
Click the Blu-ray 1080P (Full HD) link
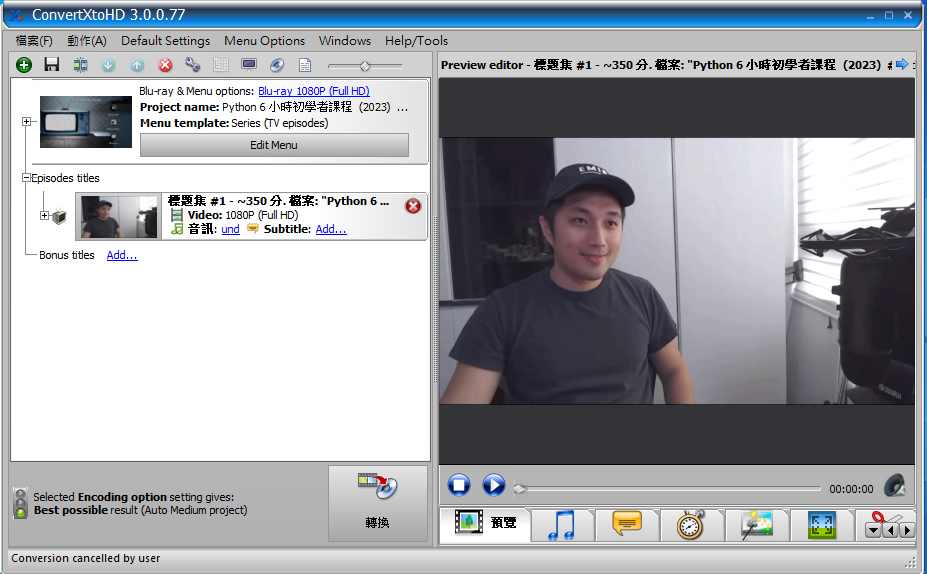click(313, 91)
